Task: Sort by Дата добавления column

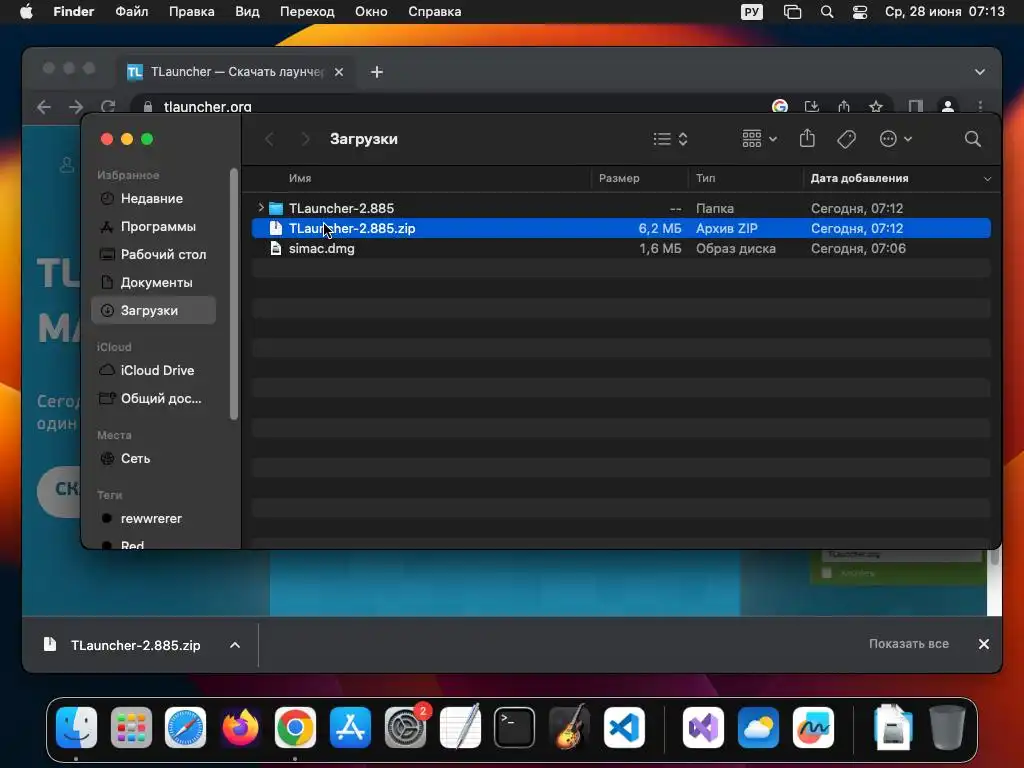Action: point(899,178)
